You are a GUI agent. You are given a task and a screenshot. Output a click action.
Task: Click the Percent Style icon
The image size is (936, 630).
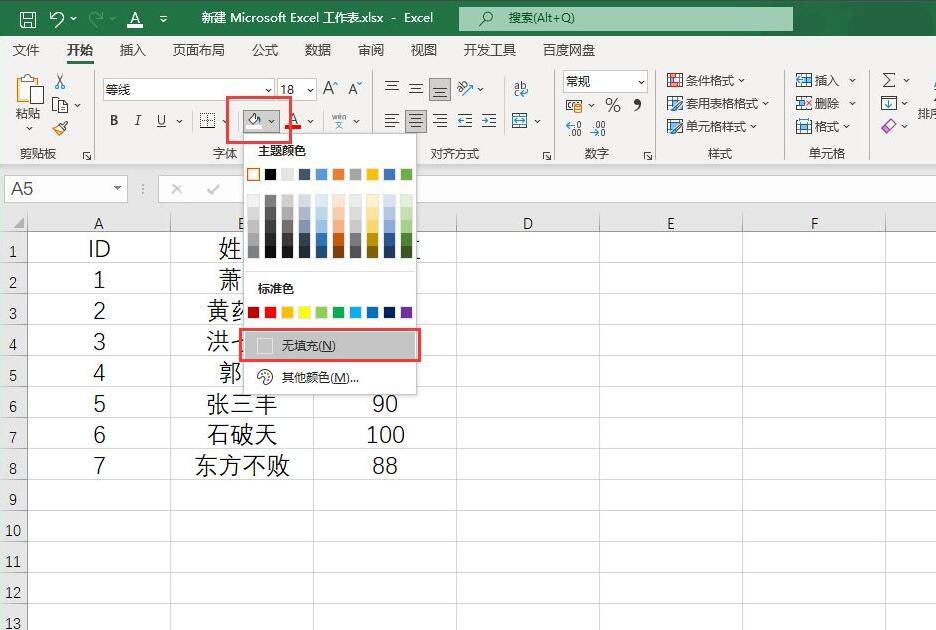pos(612,105)
